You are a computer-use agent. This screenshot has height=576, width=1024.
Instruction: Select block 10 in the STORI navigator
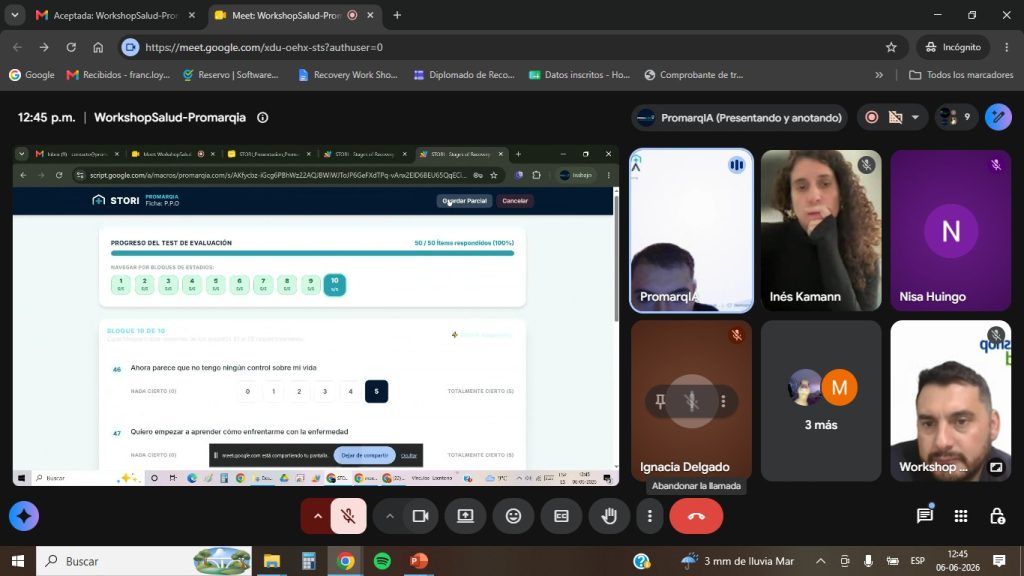coord(334,284)
